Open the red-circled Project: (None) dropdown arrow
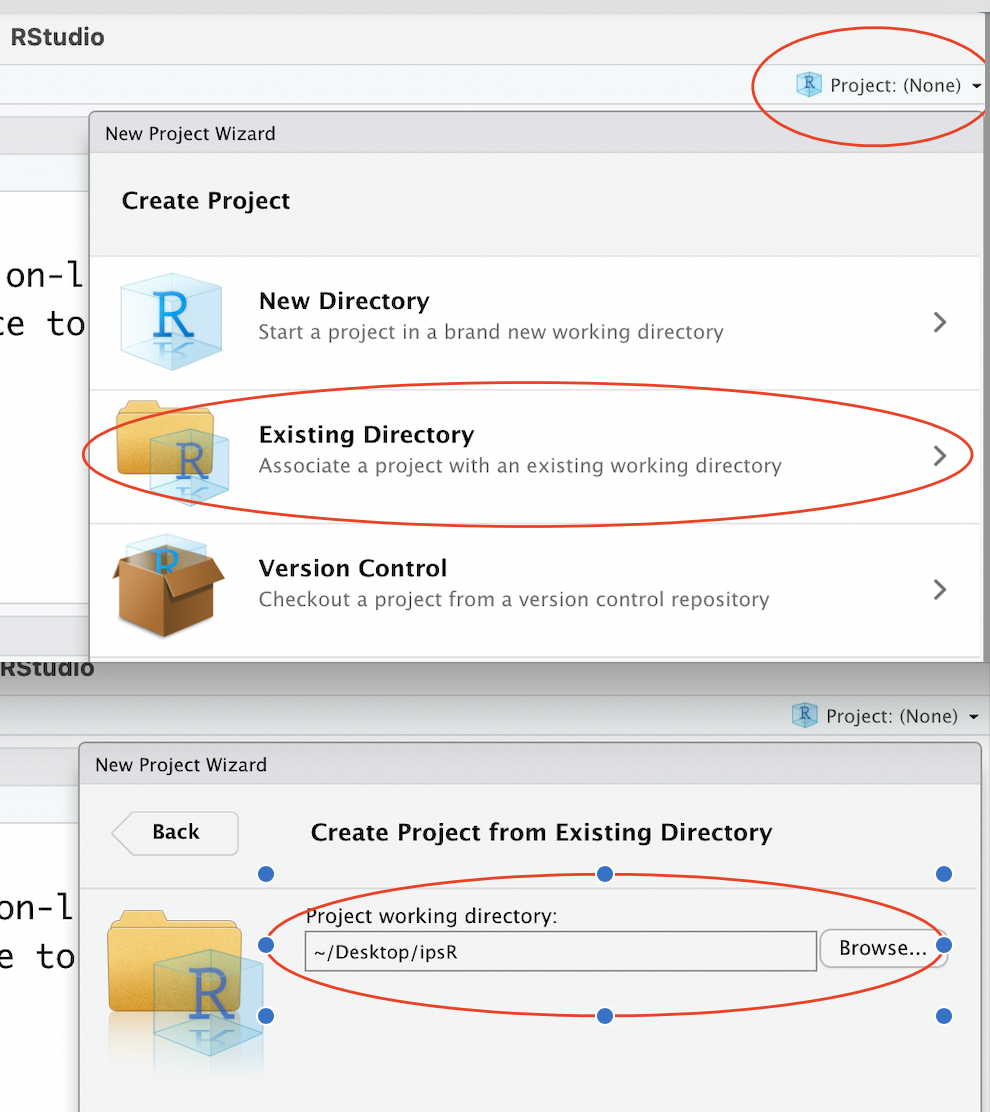The height and width of the screenshot is (1112, 990). click(976, 87)
